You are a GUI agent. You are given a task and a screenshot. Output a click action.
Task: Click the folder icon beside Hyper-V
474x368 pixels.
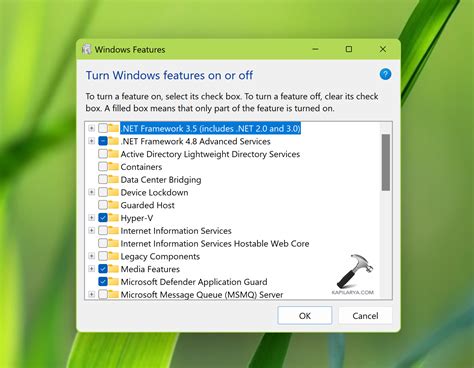coord(113,218)
